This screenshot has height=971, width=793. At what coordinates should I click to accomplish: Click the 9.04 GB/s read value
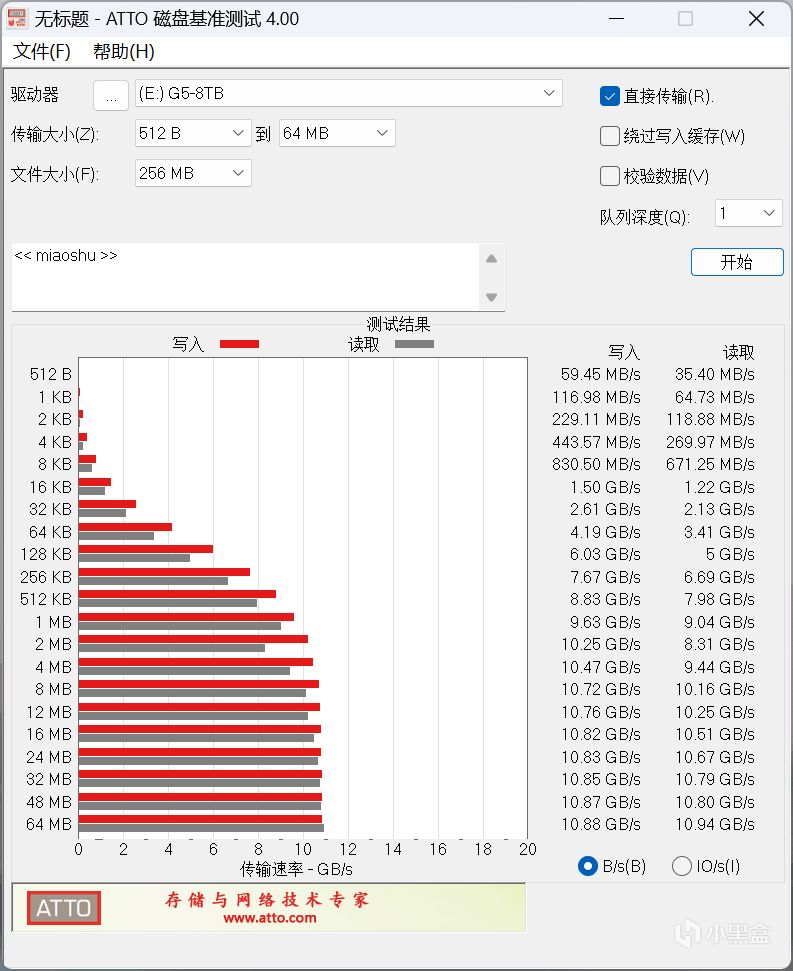point(719,622)
